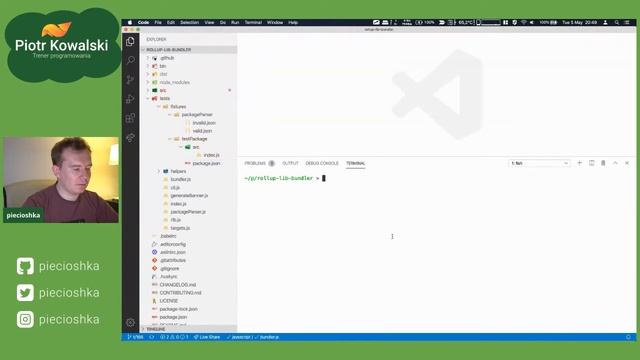The image size is (640, 360).
Task: Open Spotlight search in the menu bar
Action: pyautogui.click(x=617, y=22)
